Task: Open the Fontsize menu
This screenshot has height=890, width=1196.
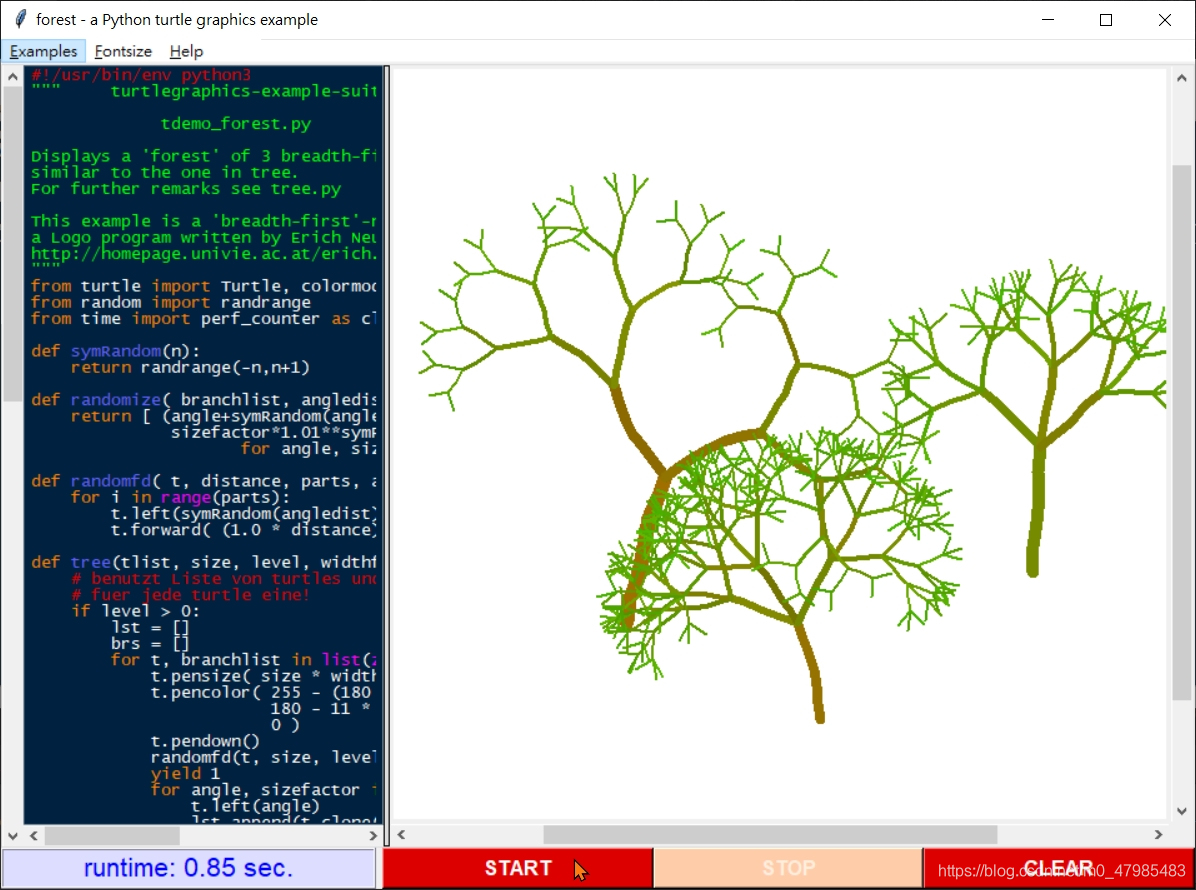Action: tap(122, 51)
